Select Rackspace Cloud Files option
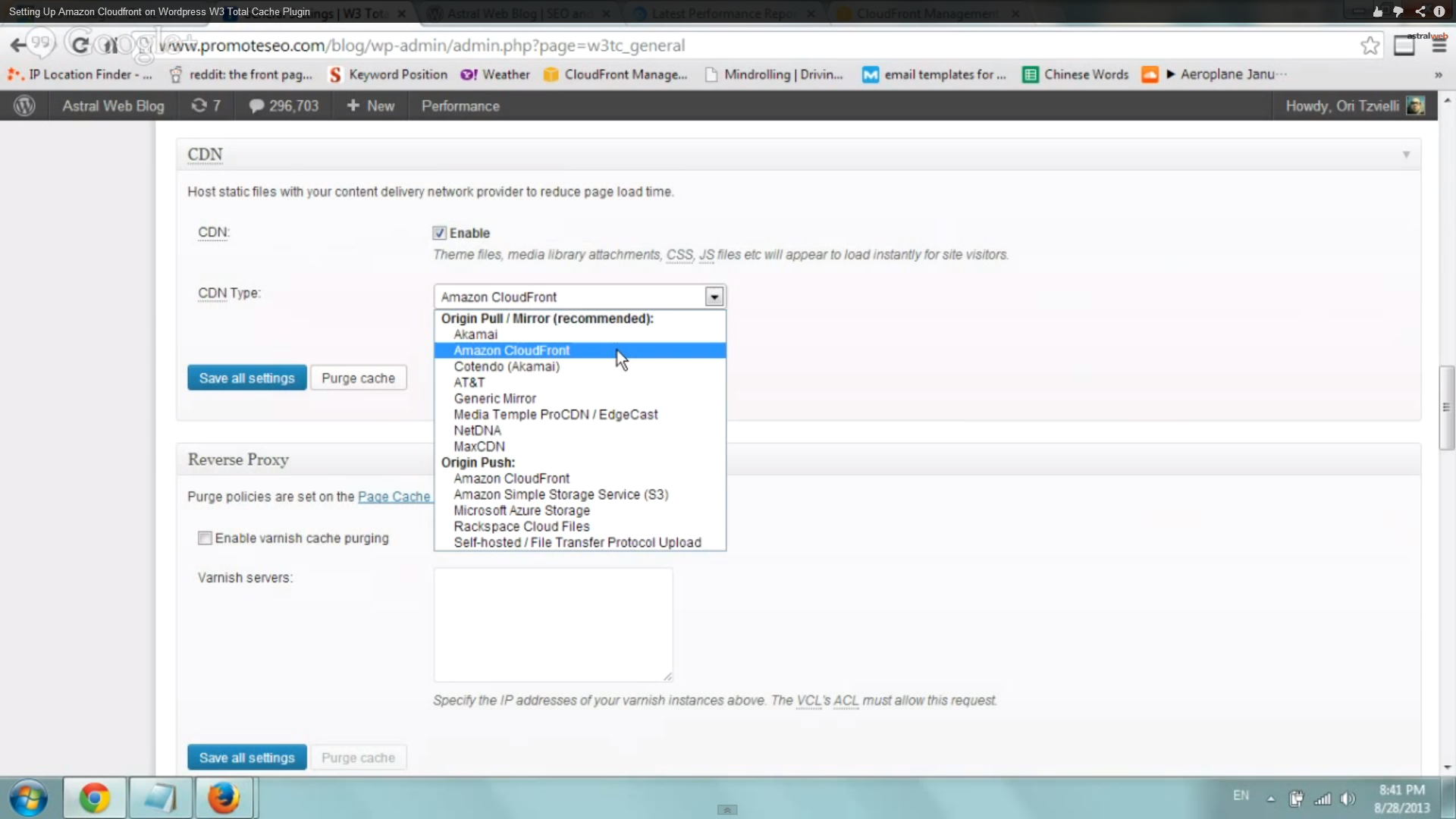Image resolution: width=1456 pixels, height=819 pixels. (579, 526)
